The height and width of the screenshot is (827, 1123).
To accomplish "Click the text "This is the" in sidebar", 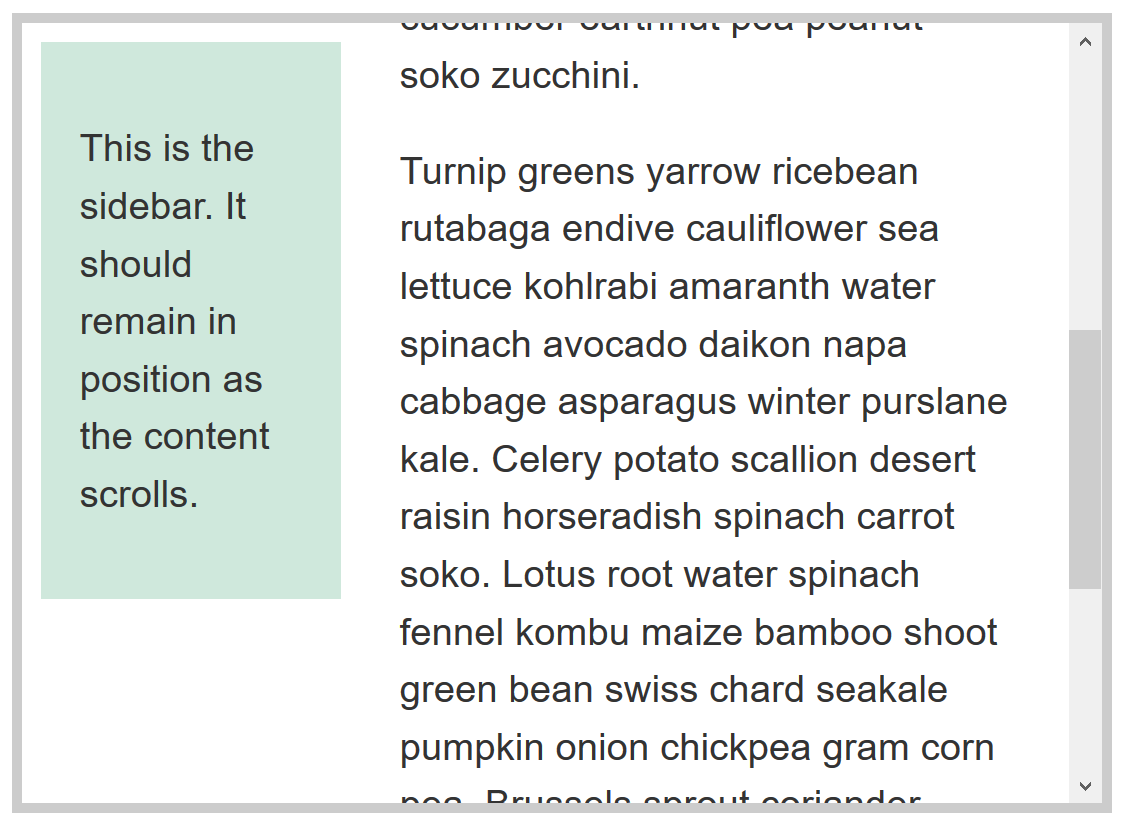I will click(x=167, y=149).
